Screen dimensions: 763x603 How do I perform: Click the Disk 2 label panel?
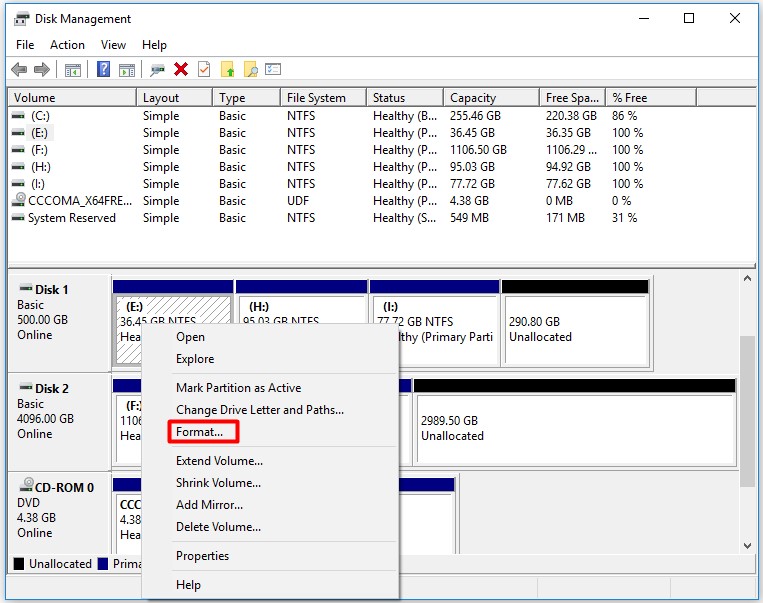coord(60,422)
